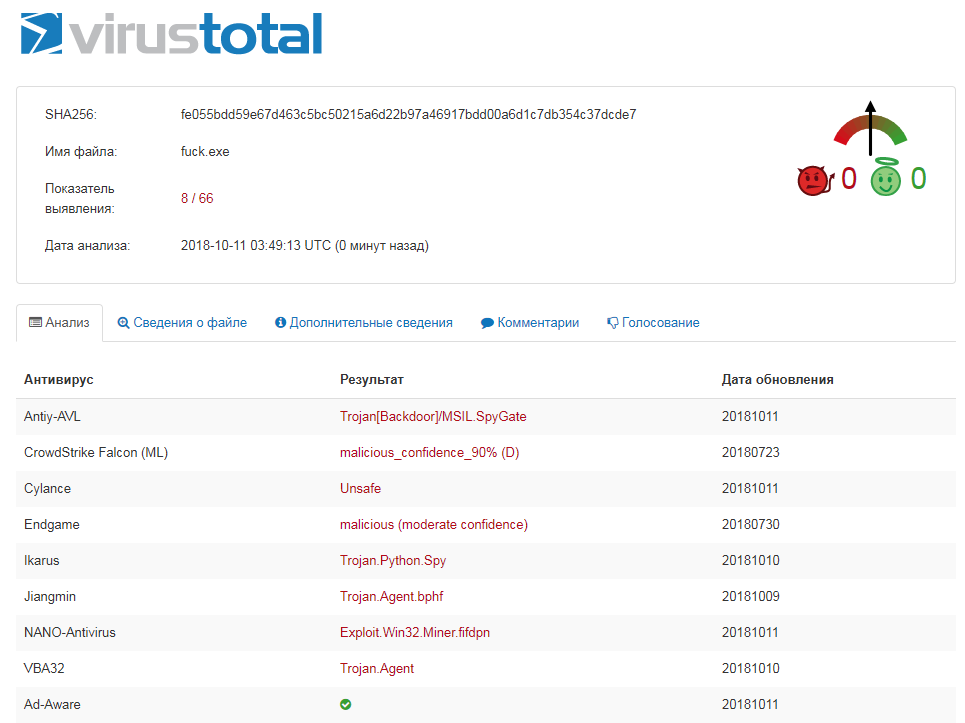Click the 8 / 66 detection ratio
The image size is (965, 723).
(x=197, y=198)
